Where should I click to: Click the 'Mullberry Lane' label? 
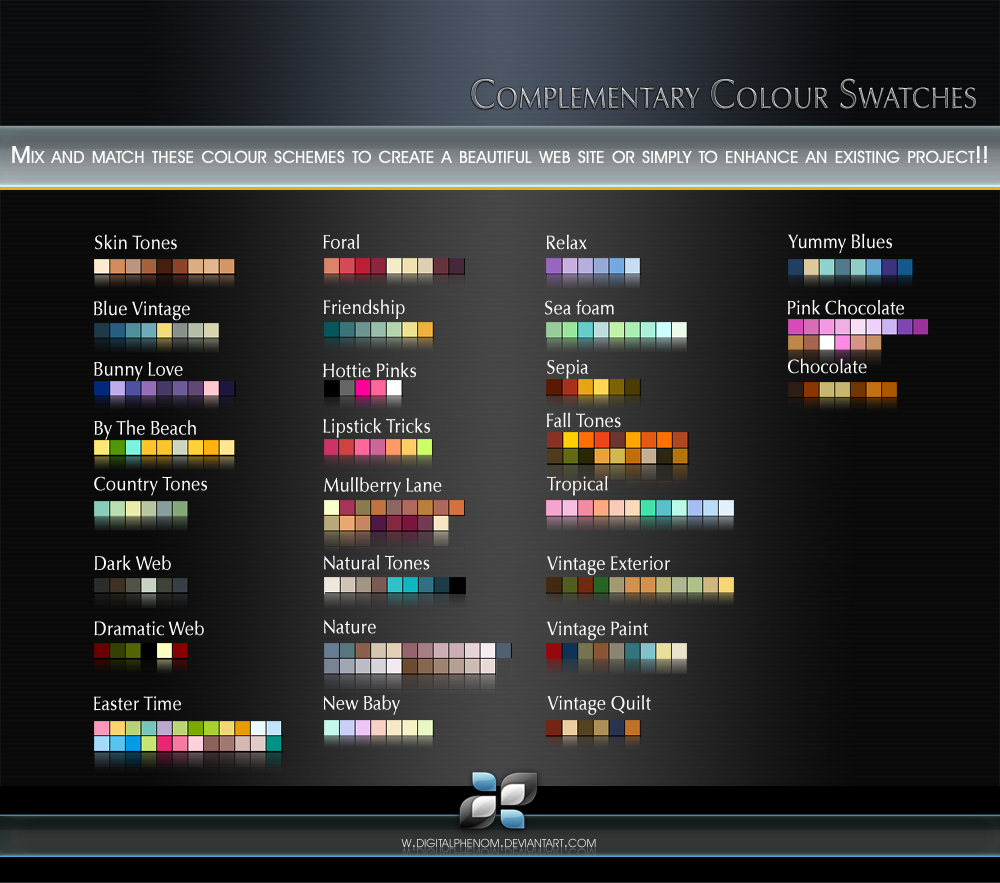pos(381,485)
